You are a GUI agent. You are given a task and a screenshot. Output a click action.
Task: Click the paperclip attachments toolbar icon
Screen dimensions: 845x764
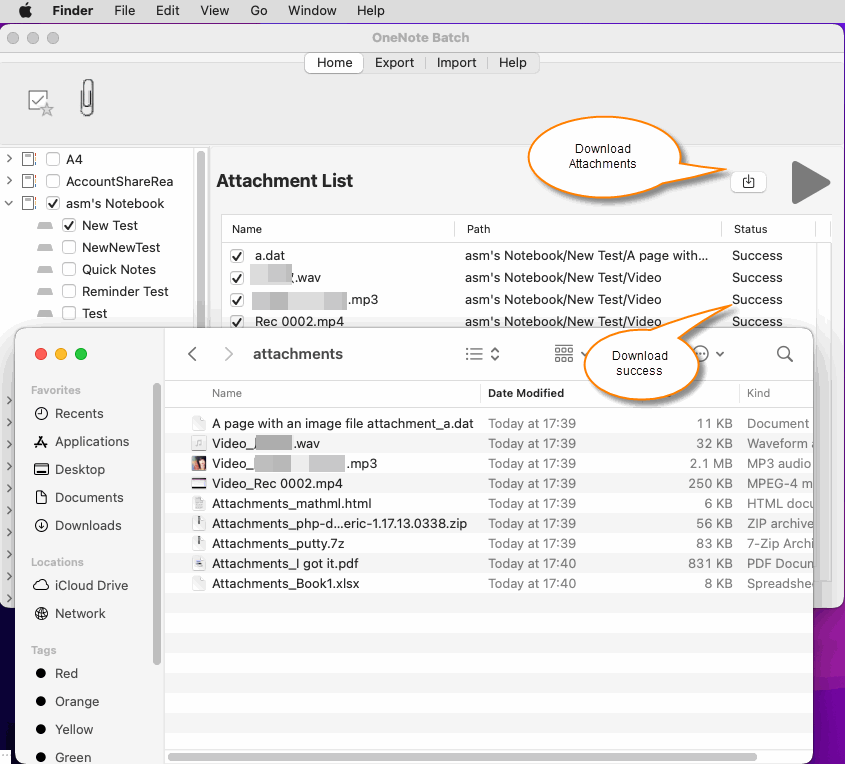pos(87,98)
